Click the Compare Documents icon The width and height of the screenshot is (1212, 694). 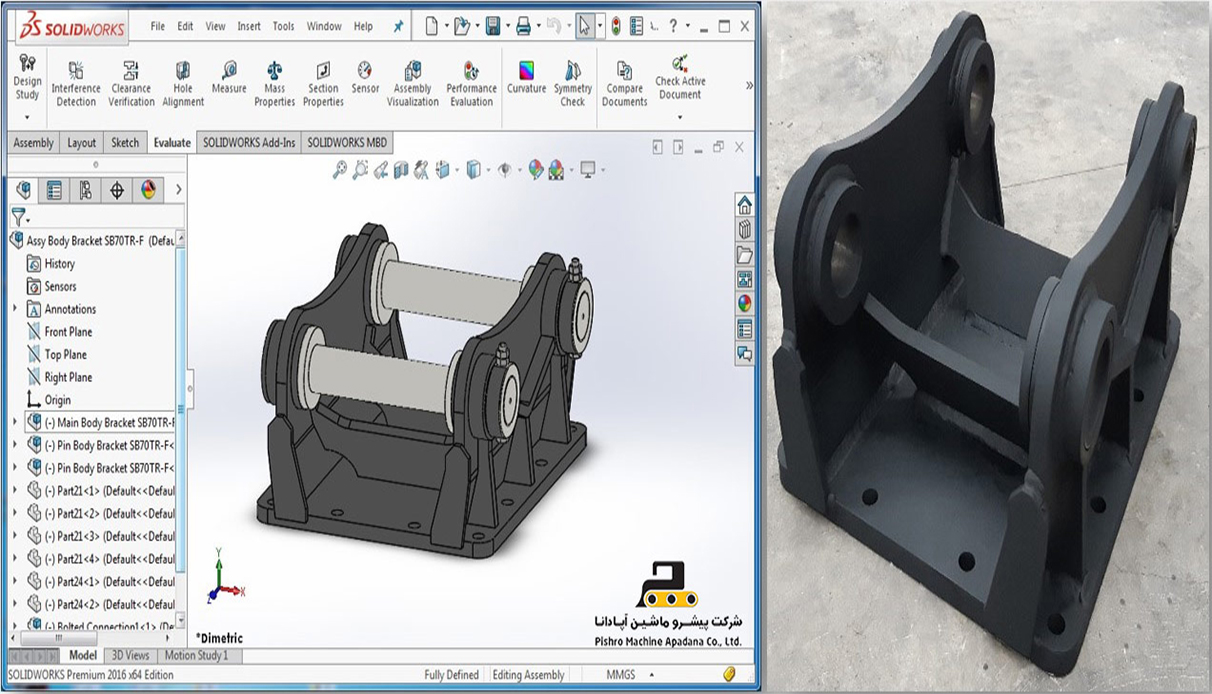[x=624, y=81]
